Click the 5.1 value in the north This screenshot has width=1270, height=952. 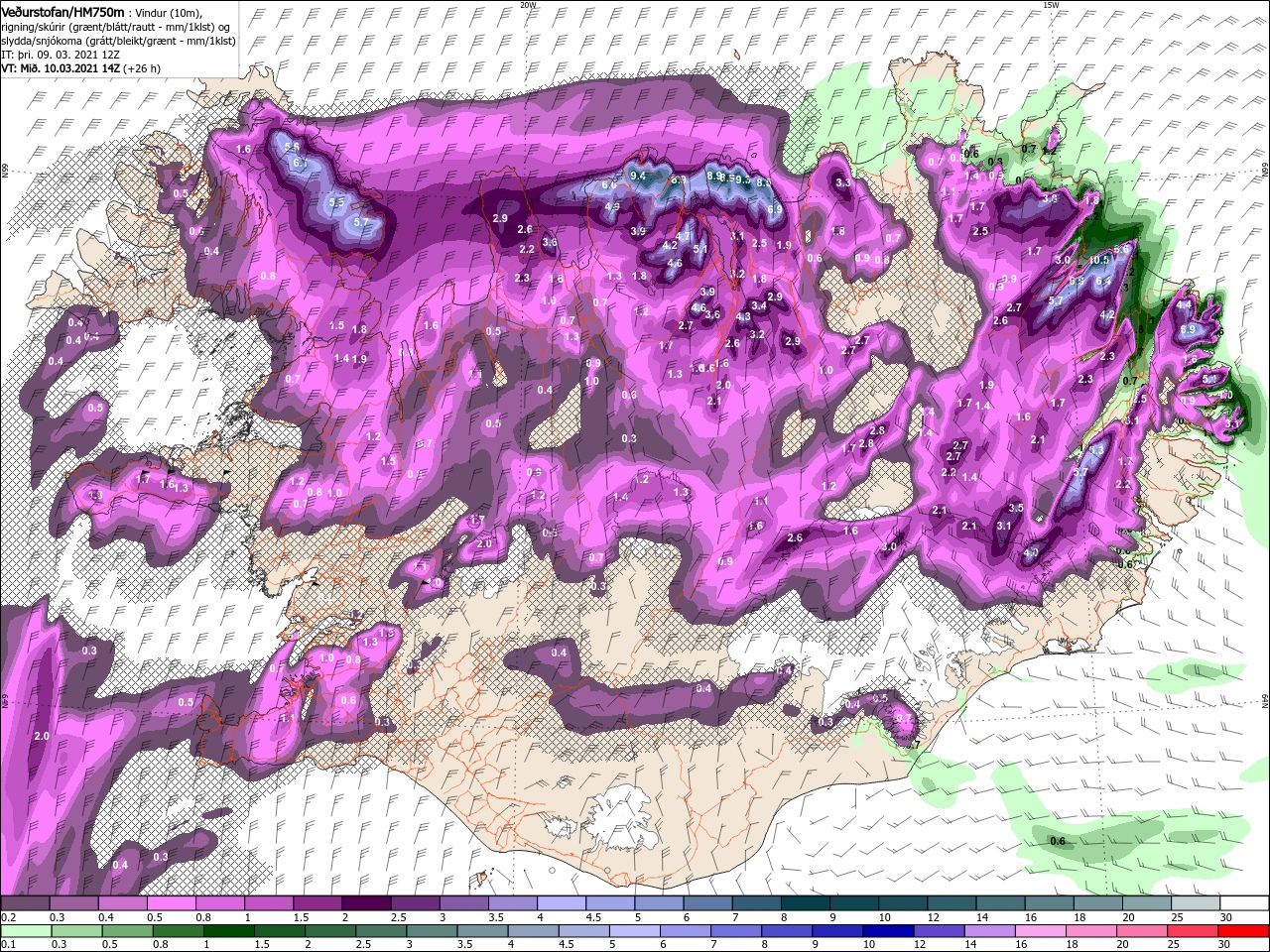pos(699,249)
